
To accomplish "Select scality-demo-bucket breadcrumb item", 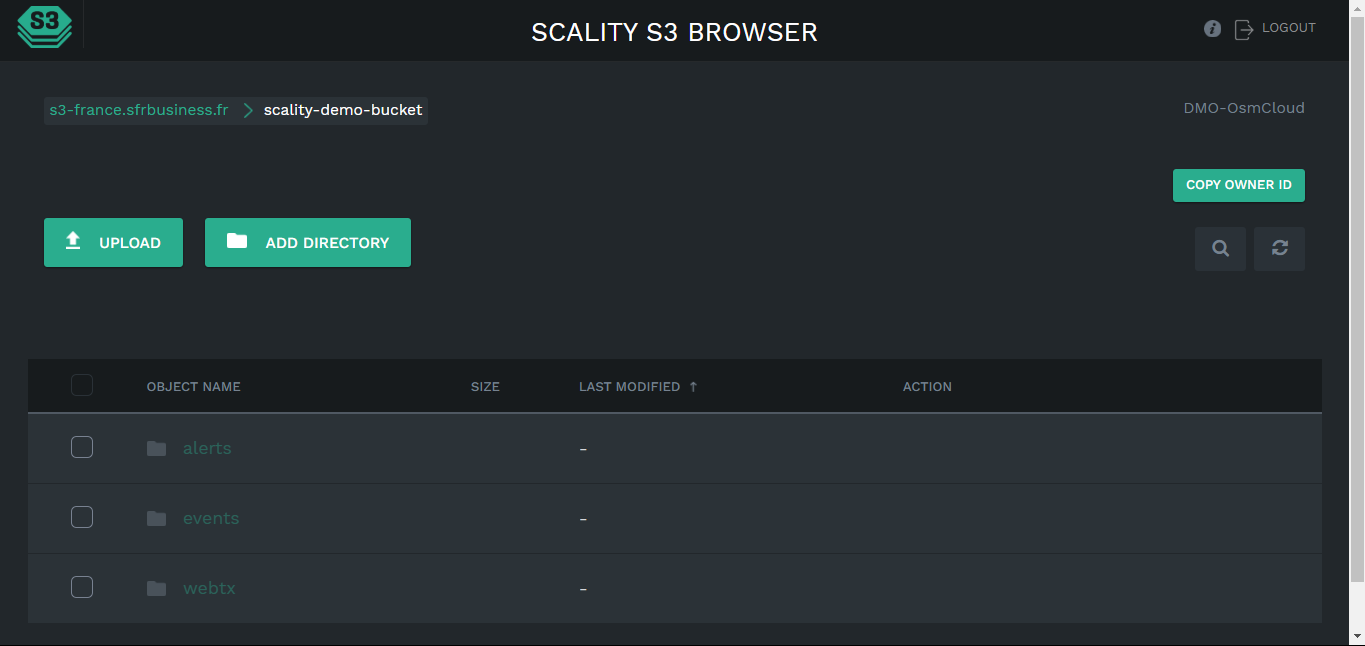I will pyautogui.click(x=343, y=110).
